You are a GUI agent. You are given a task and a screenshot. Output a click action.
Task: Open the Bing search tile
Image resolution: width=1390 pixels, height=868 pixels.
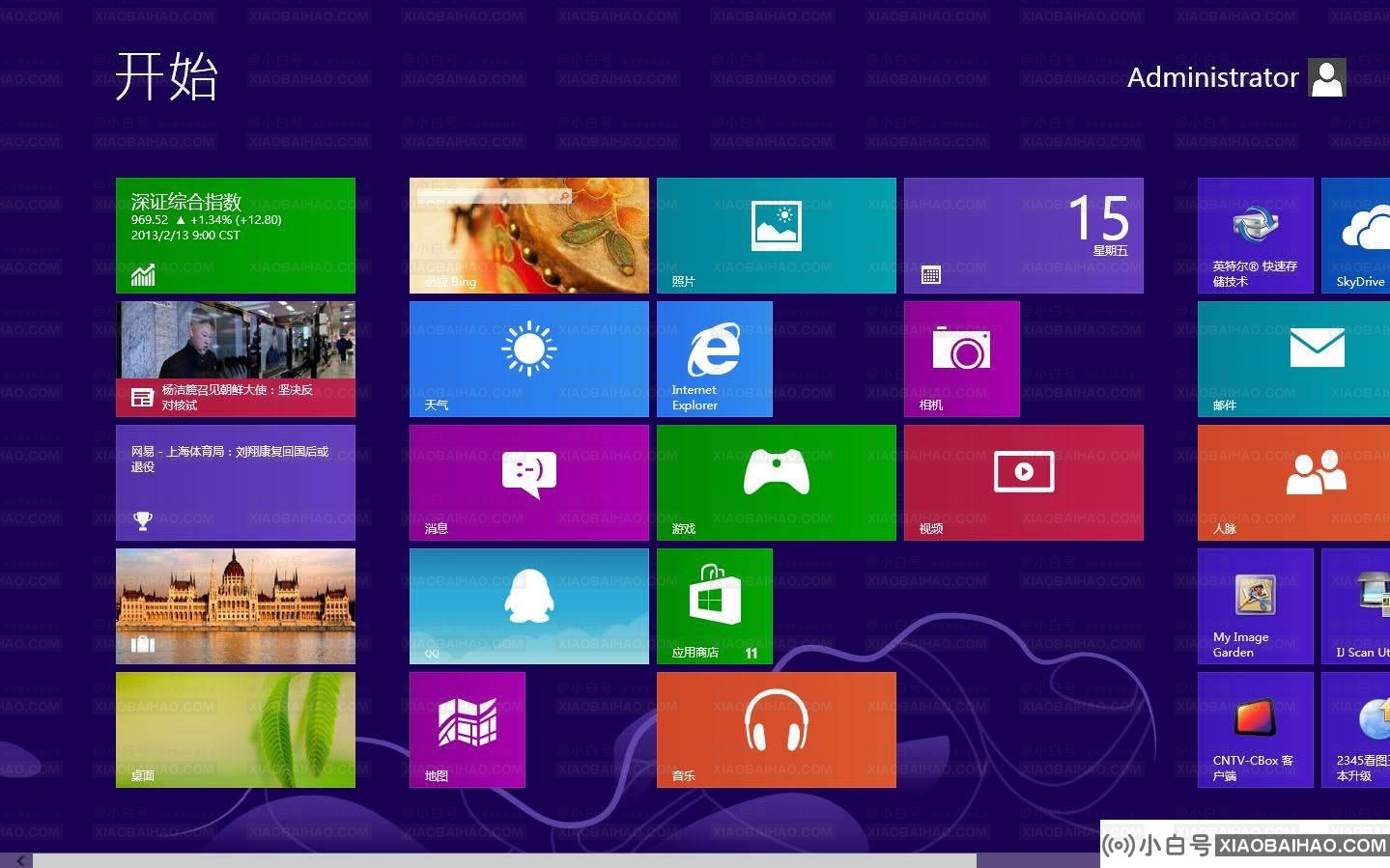point(529,236)
